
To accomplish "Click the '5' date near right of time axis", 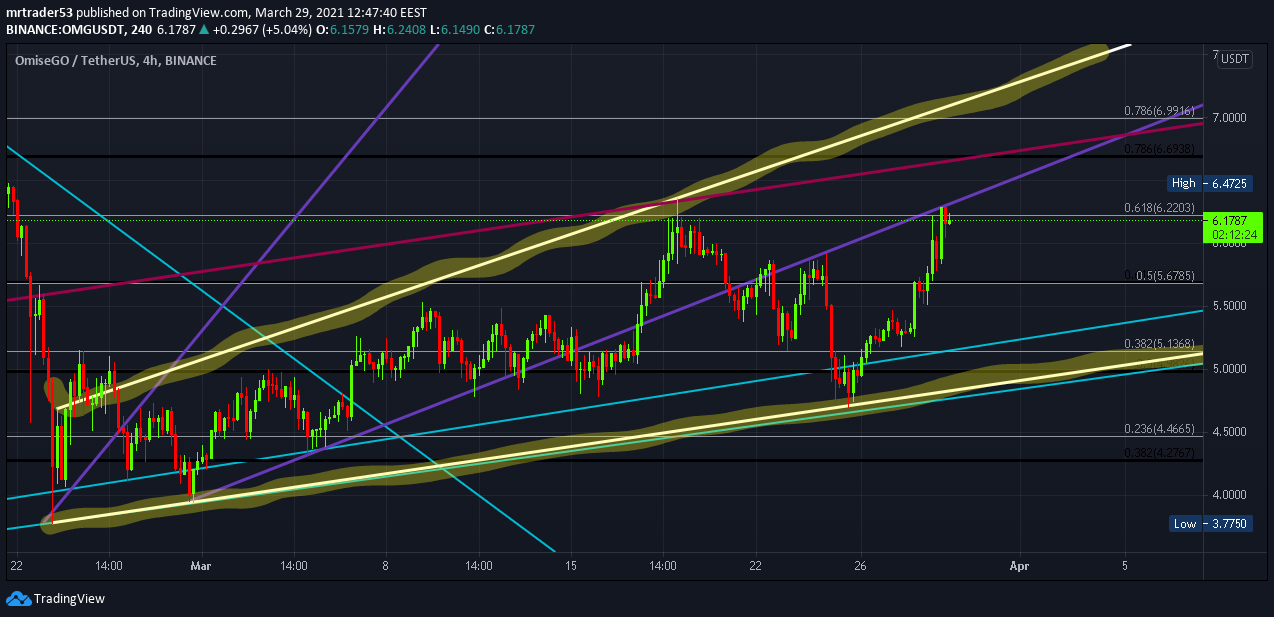I will tap(1125, 566).
